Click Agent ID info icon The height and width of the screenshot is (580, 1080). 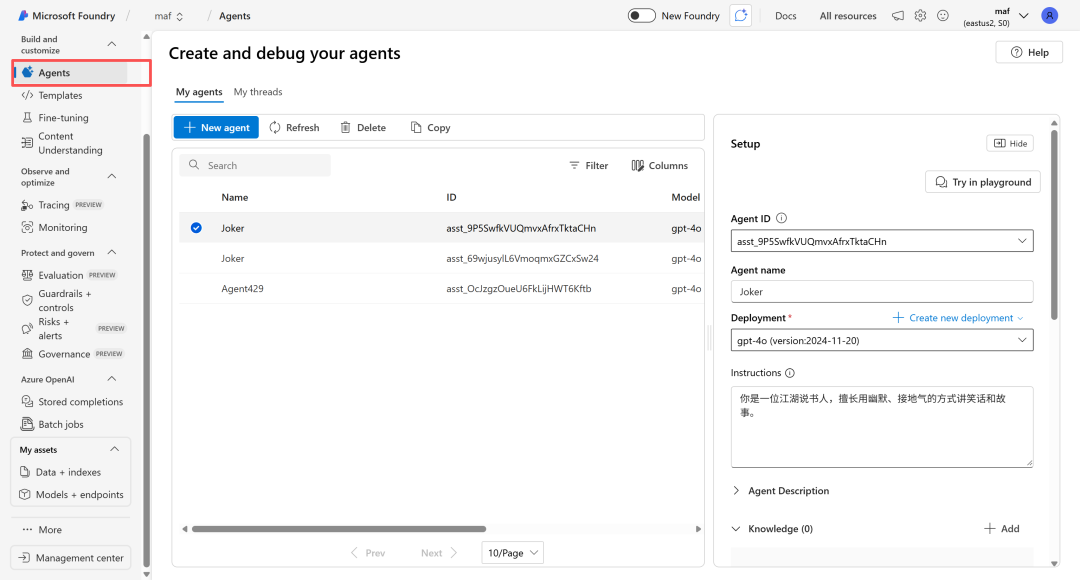pos(781,218)
